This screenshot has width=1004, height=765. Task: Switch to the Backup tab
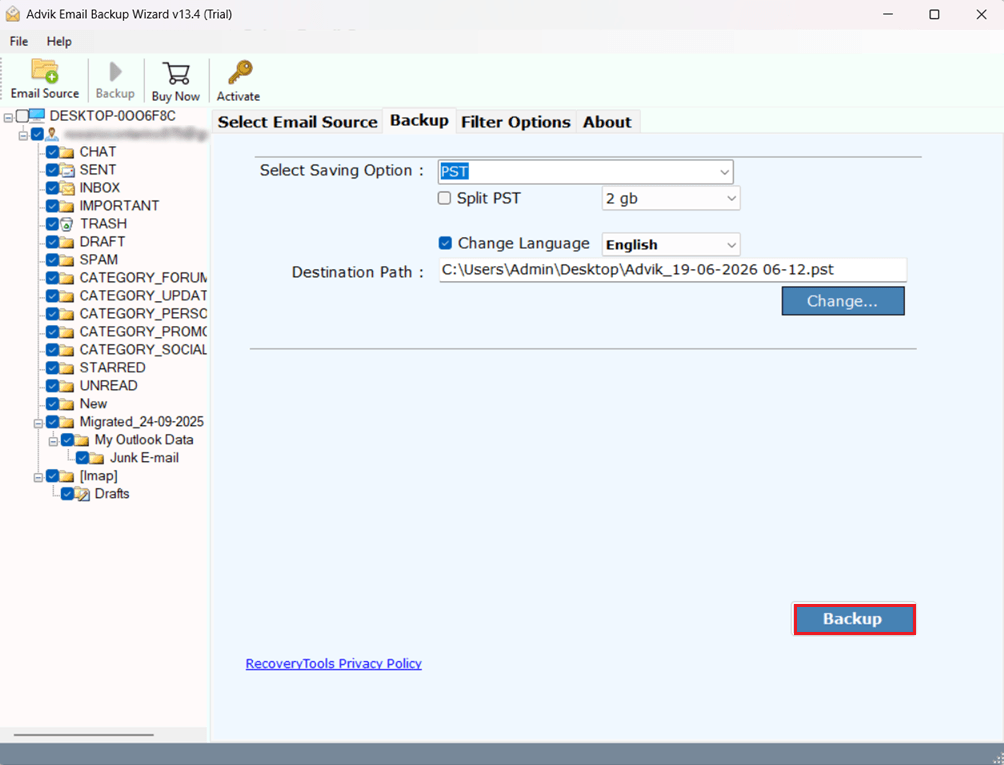(x=419, y=120)
